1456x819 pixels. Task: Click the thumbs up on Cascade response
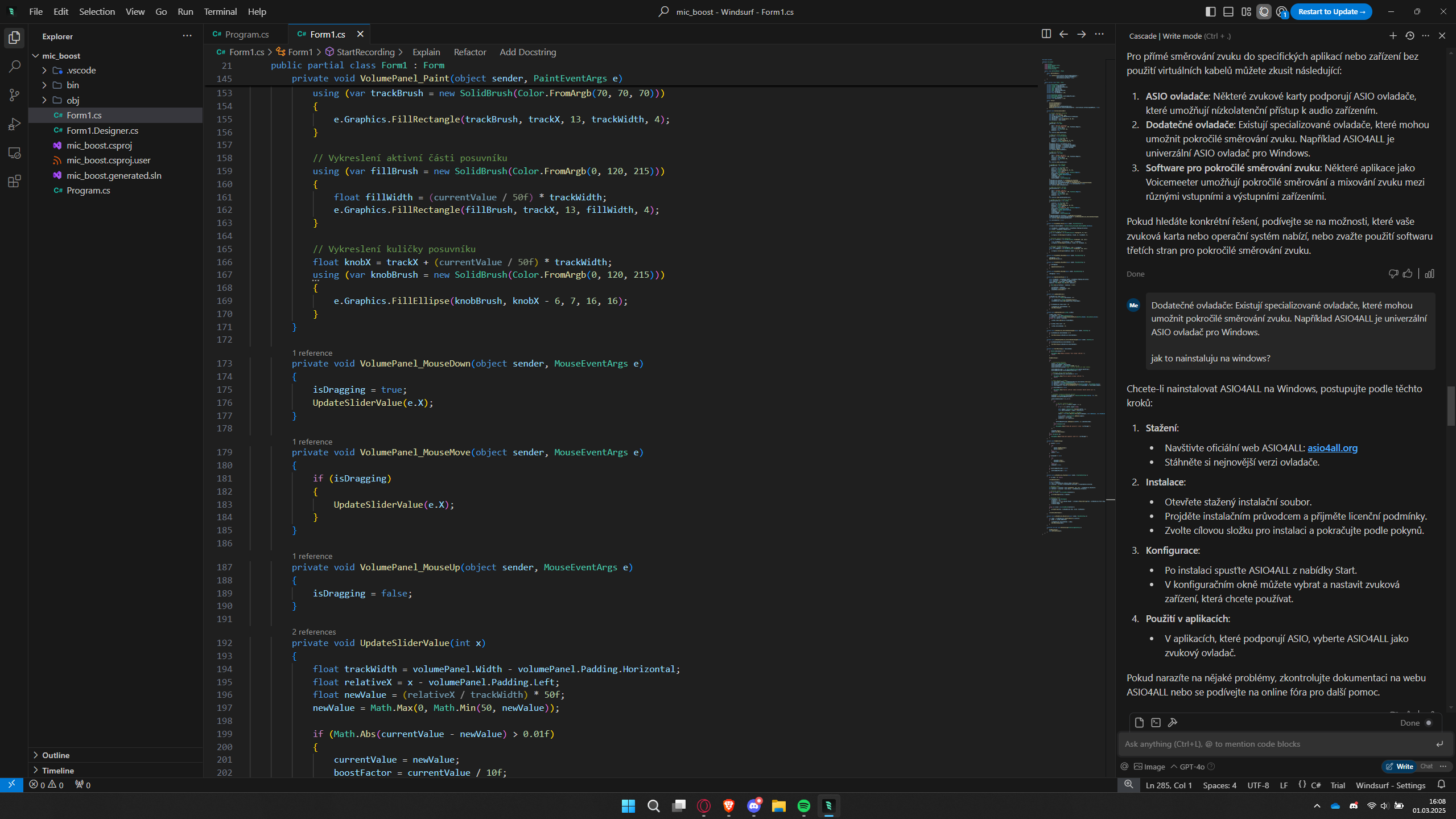(x=1408, y=274)
